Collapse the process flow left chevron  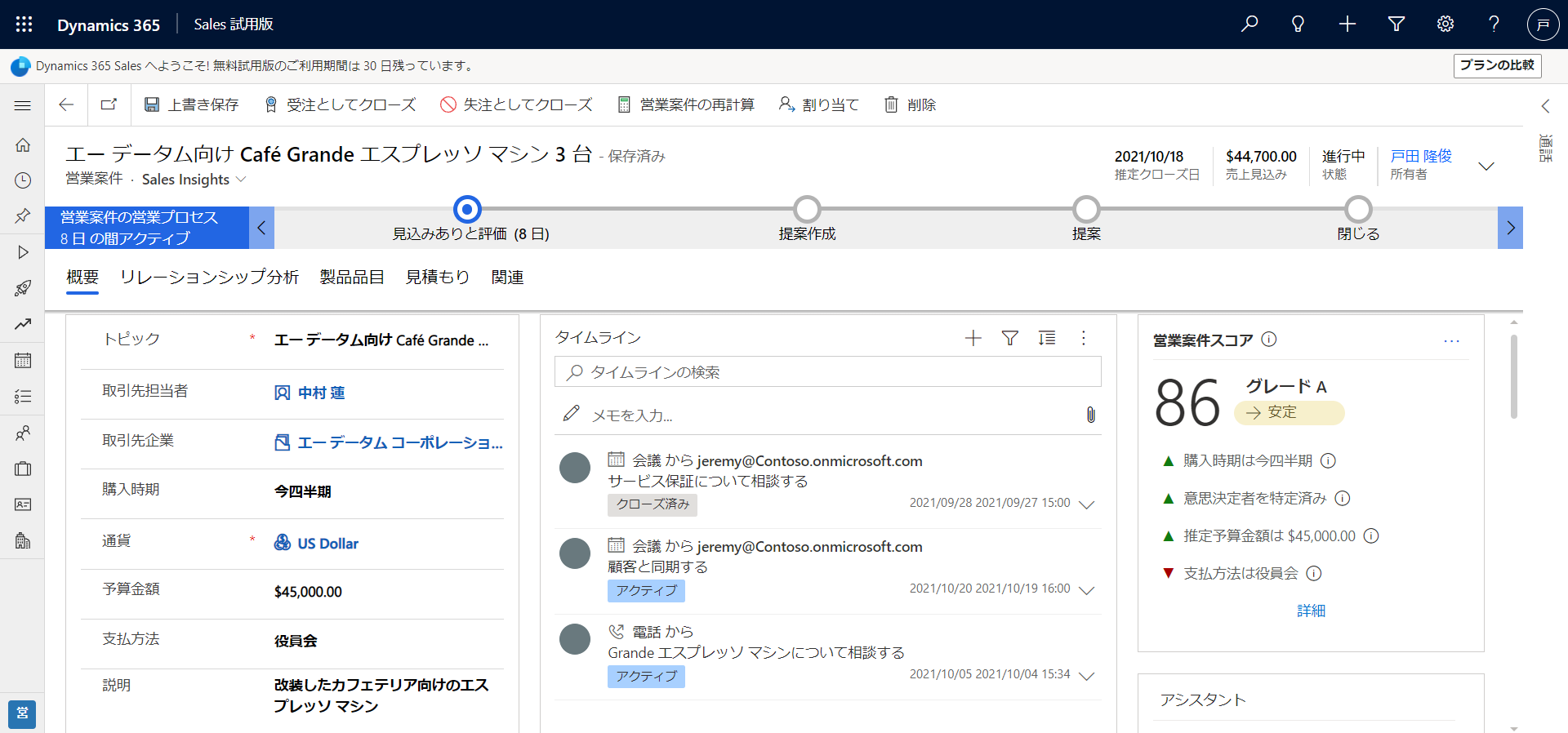pyautogui.click(x=261, y=228)
